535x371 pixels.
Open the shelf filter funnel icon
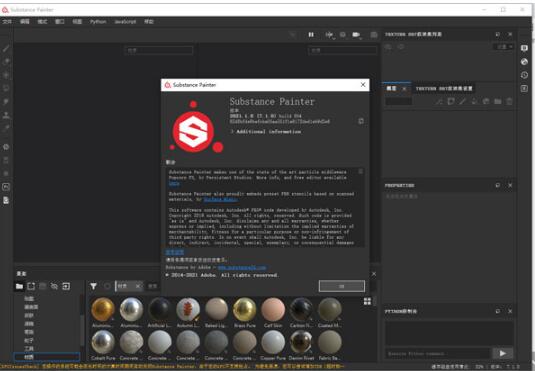(93, 286)
